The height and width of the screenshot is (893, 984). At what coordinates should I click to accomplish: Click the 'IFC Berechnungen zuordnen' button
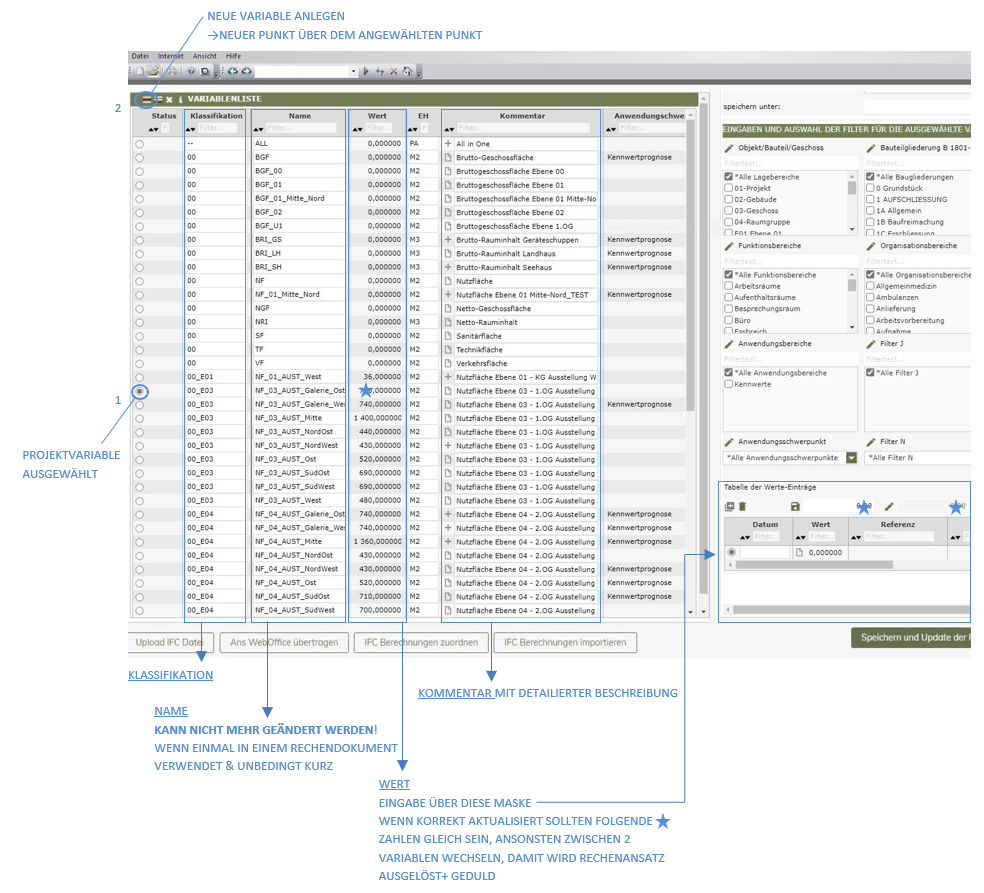click(x=421, y=643)
